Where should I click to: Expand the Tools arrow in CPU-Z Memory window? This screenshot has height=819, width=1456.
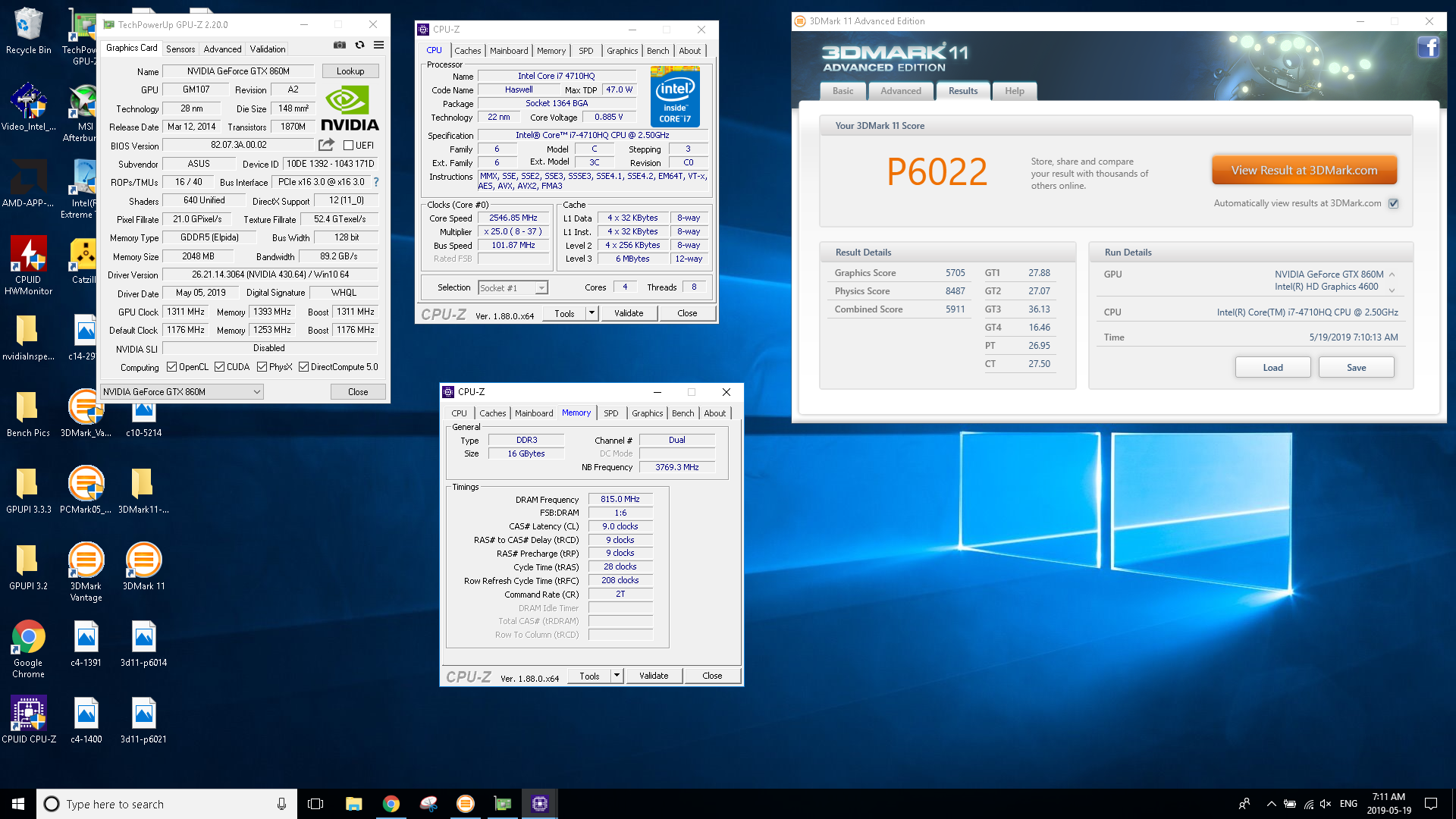[x=617, y=676]
